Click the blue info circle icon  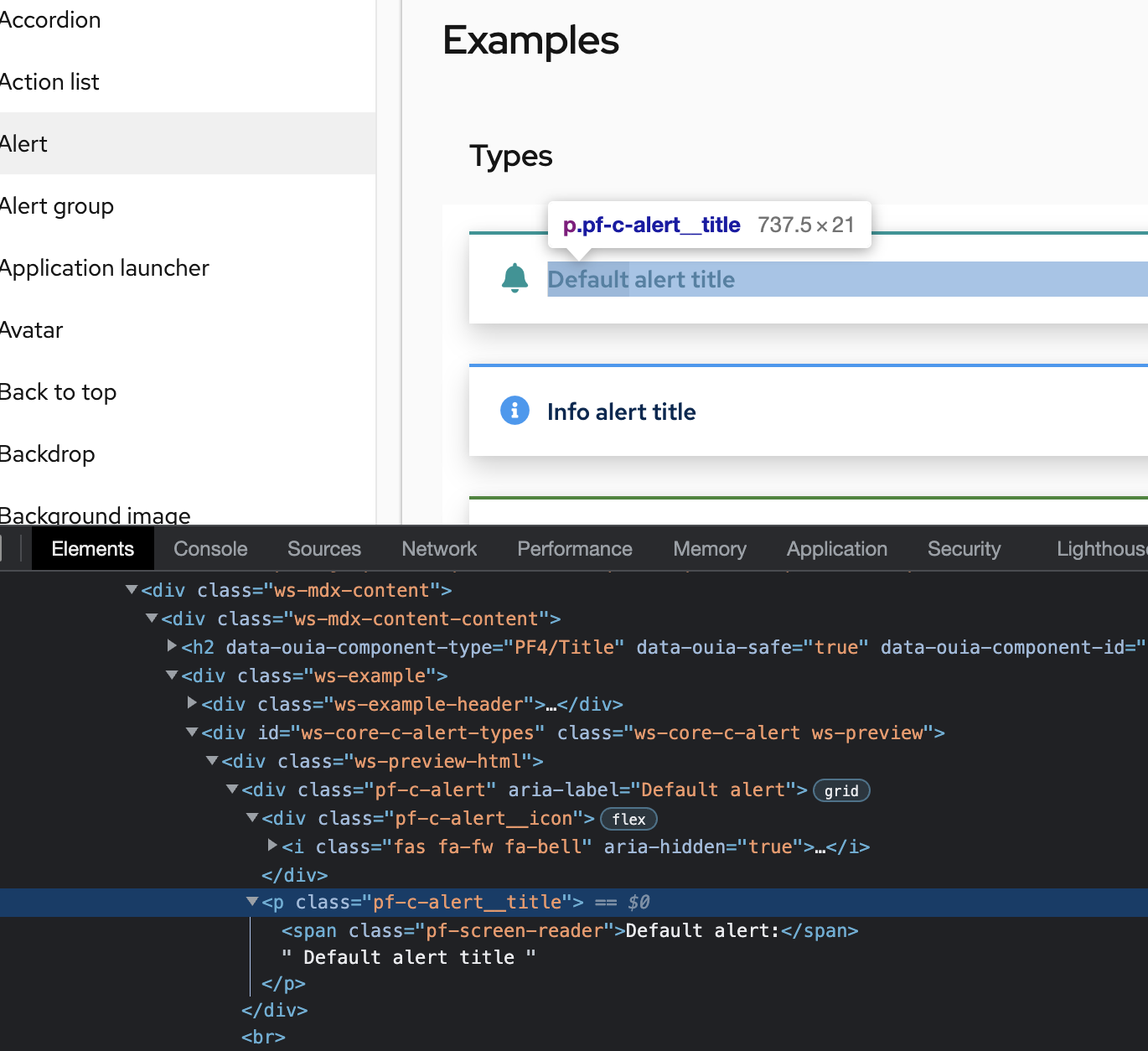[x=515, y=410]
